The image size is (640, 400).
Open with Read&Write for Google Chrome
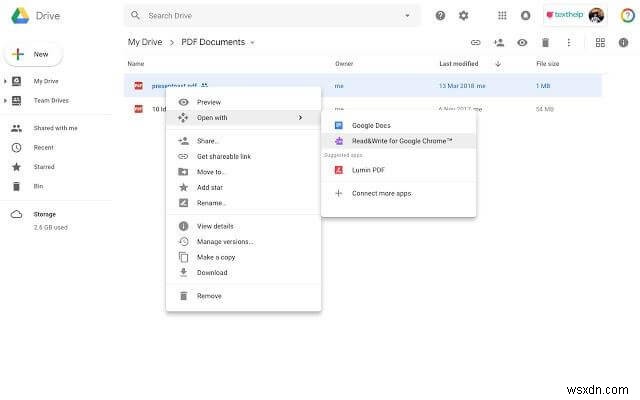398,141
